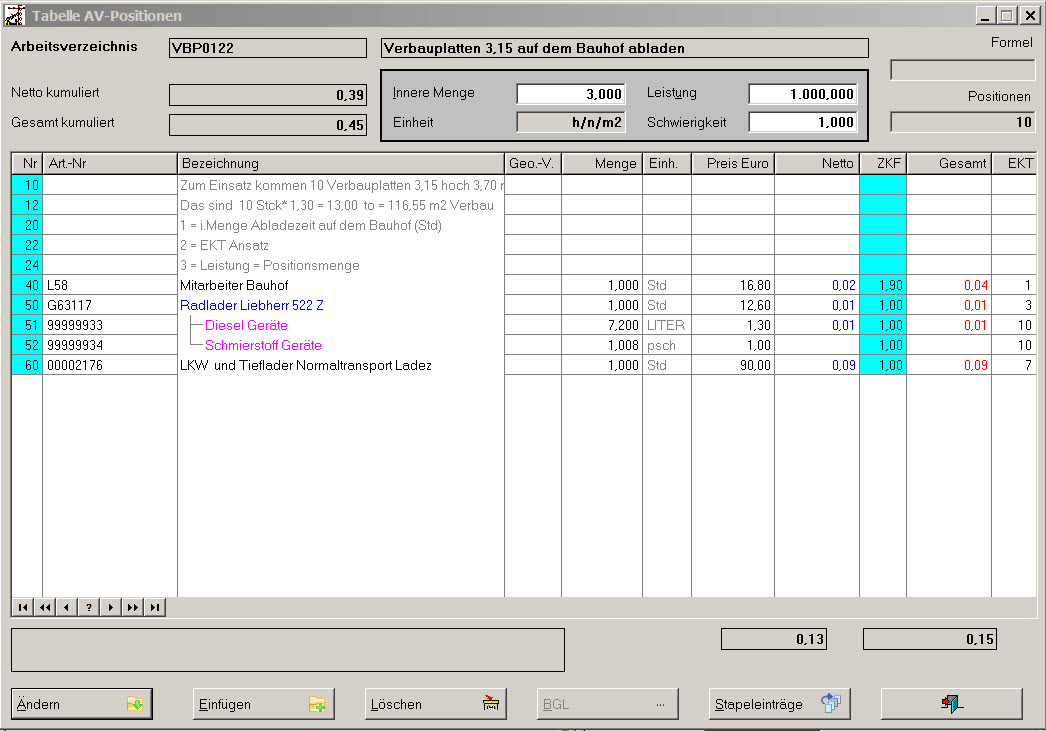This screenshot has height=731, width=1046.
Task: Select the Schwierigkeit input field
Action: click(803, 122)
